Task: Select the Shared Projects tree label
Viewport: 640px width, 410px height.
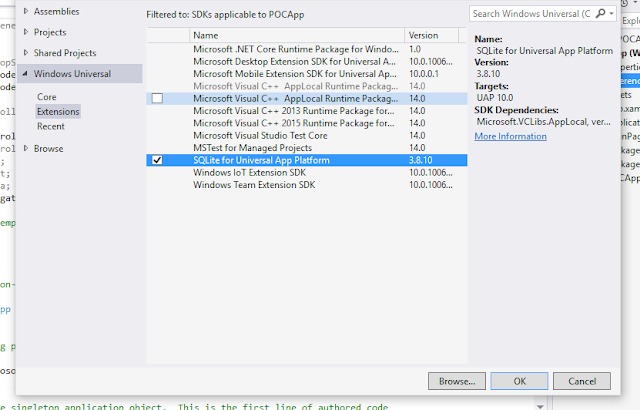Action: [x=65, y=53]
